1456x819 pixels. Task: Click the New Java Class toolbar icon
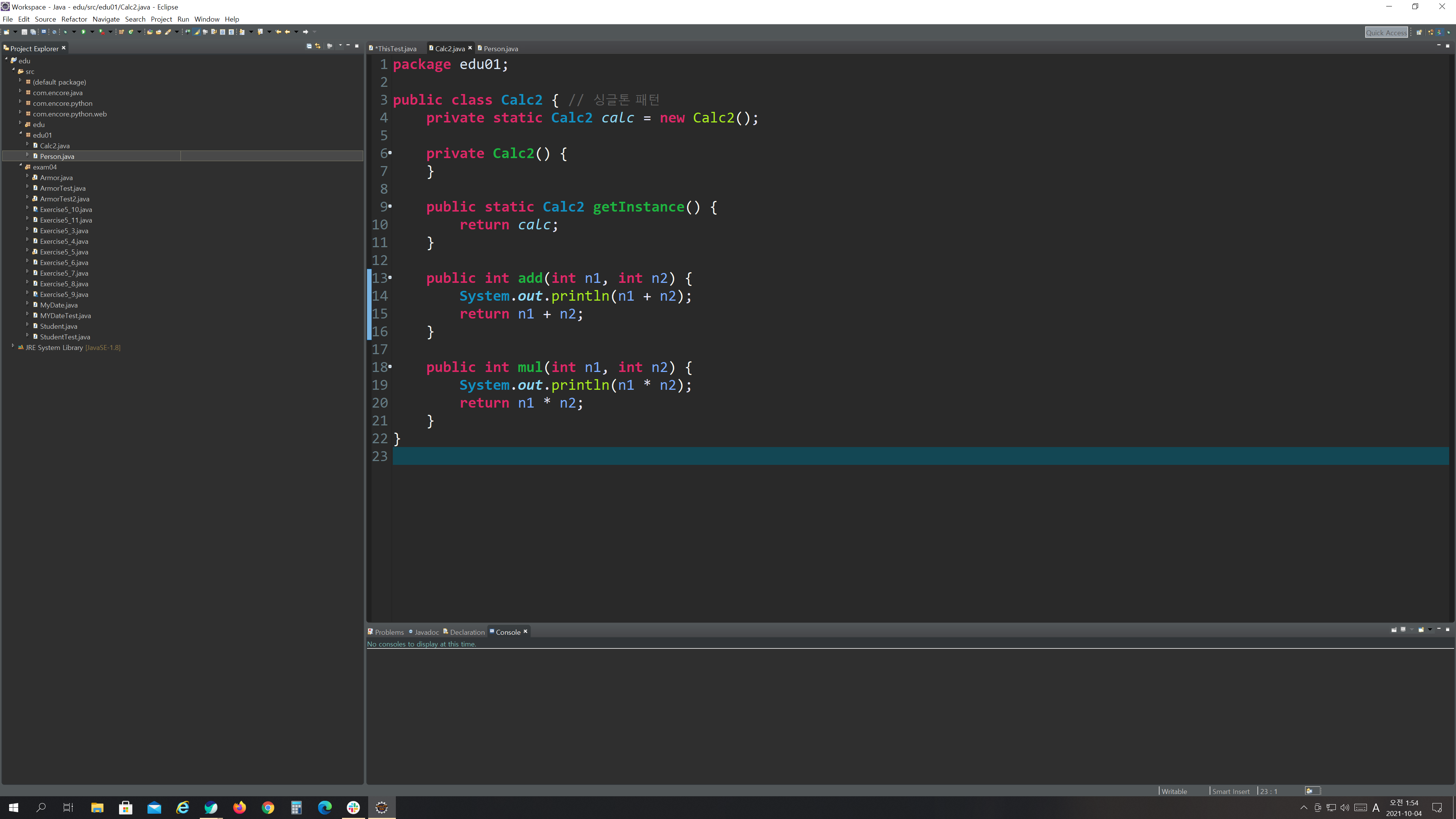click(x=130, y=31)
